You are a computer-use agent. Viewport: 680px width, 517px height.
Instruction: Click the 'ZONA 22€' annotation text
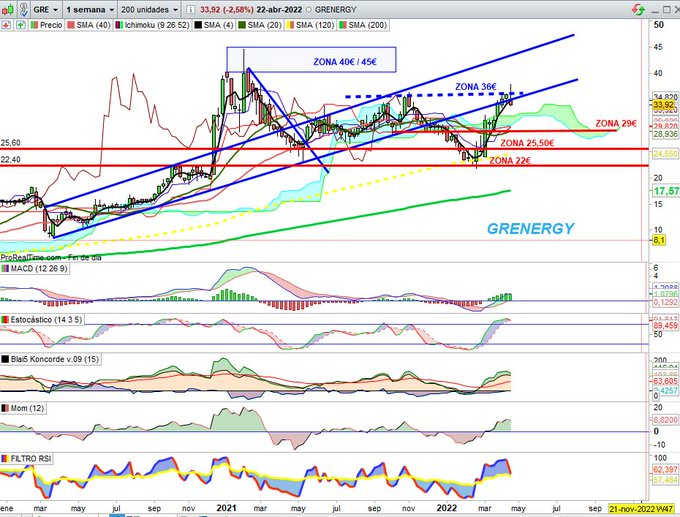point(510,161)
